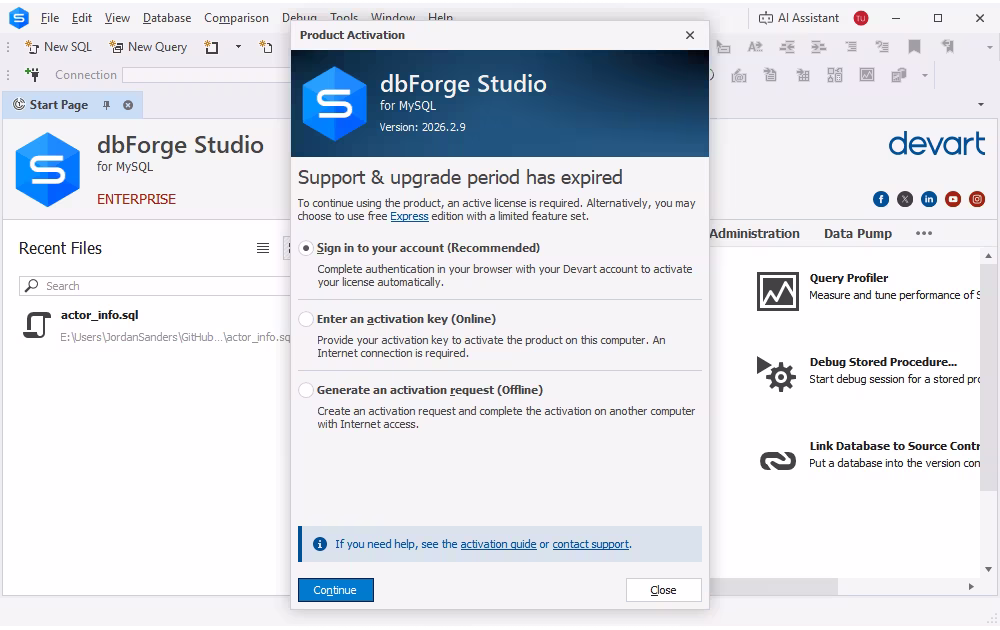Click the increase indent toolbar icon

[818, 47]
